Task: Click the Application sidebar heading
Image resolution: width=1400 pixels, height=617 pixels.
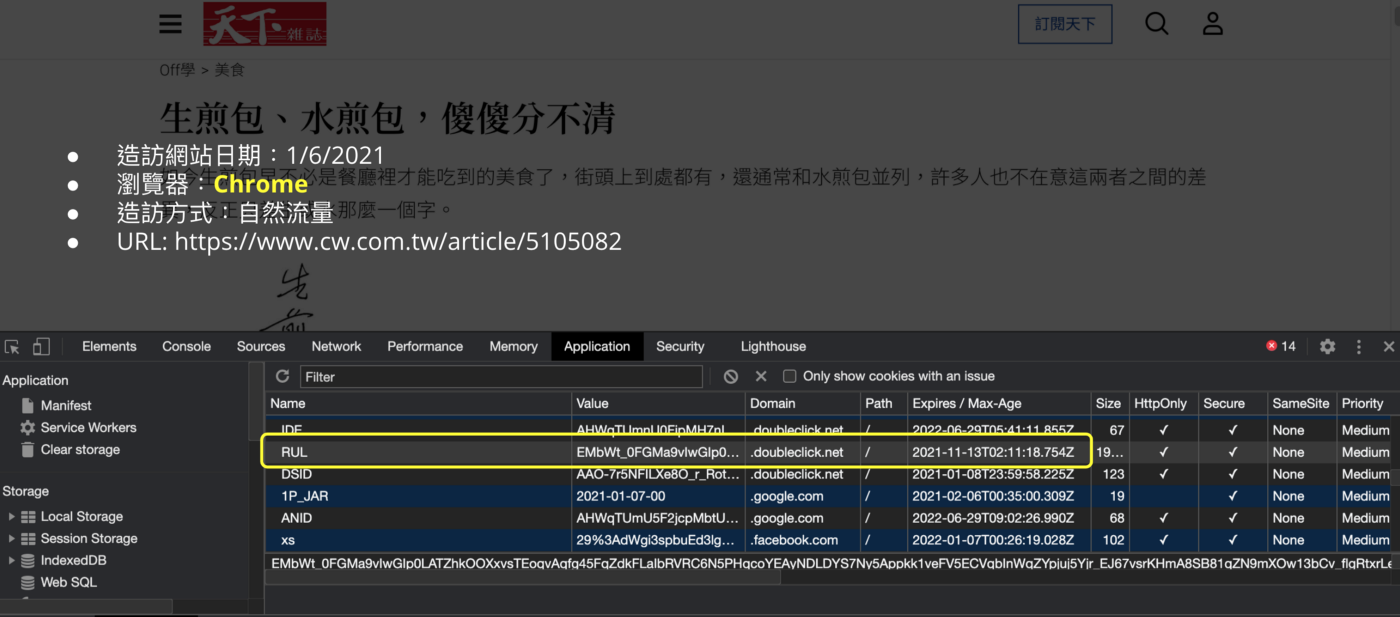Action: 36,381
